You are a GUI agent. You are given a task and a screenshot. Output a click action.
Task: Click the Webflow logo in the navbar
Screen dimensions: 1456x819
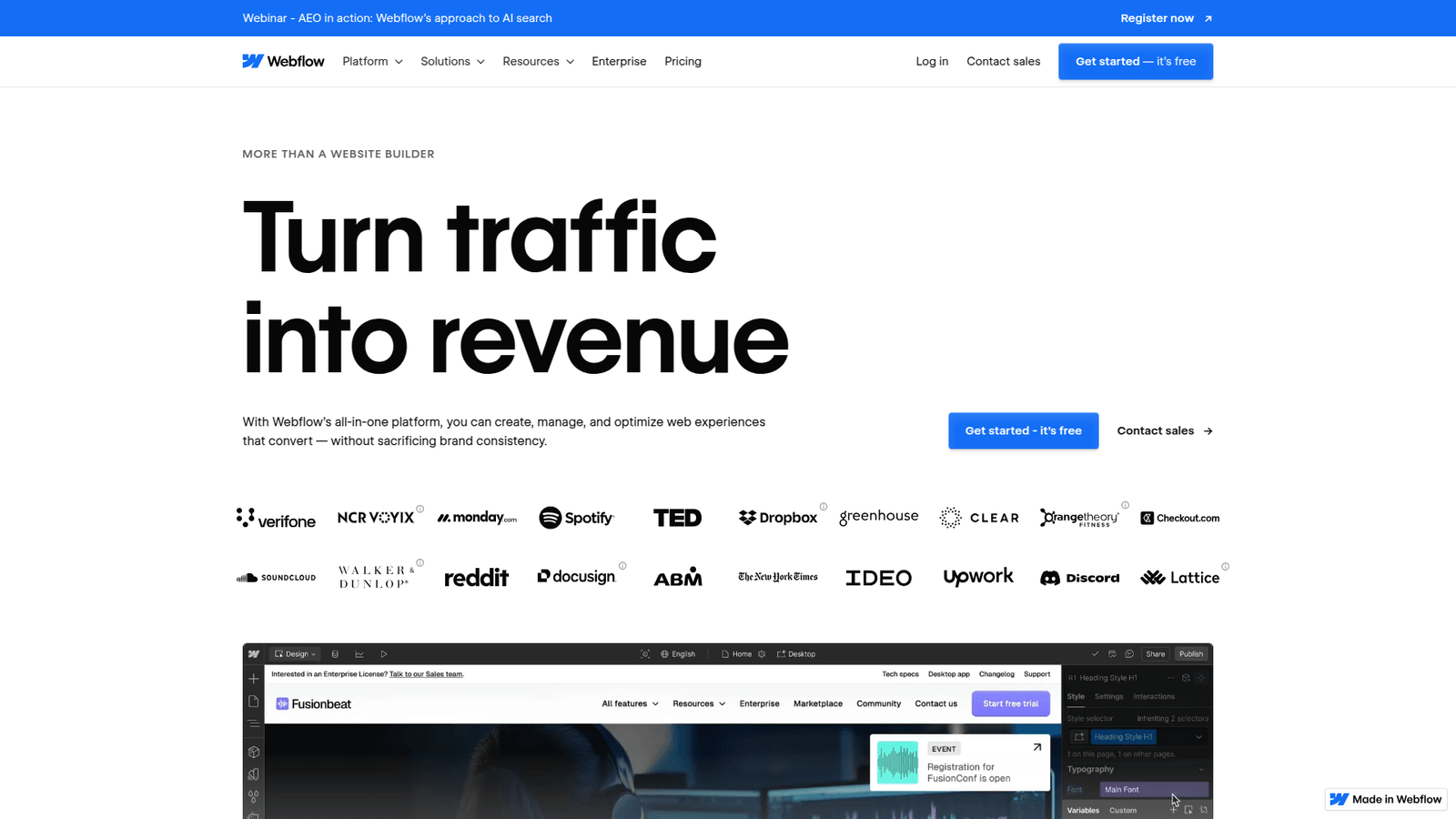pos(283,61)
